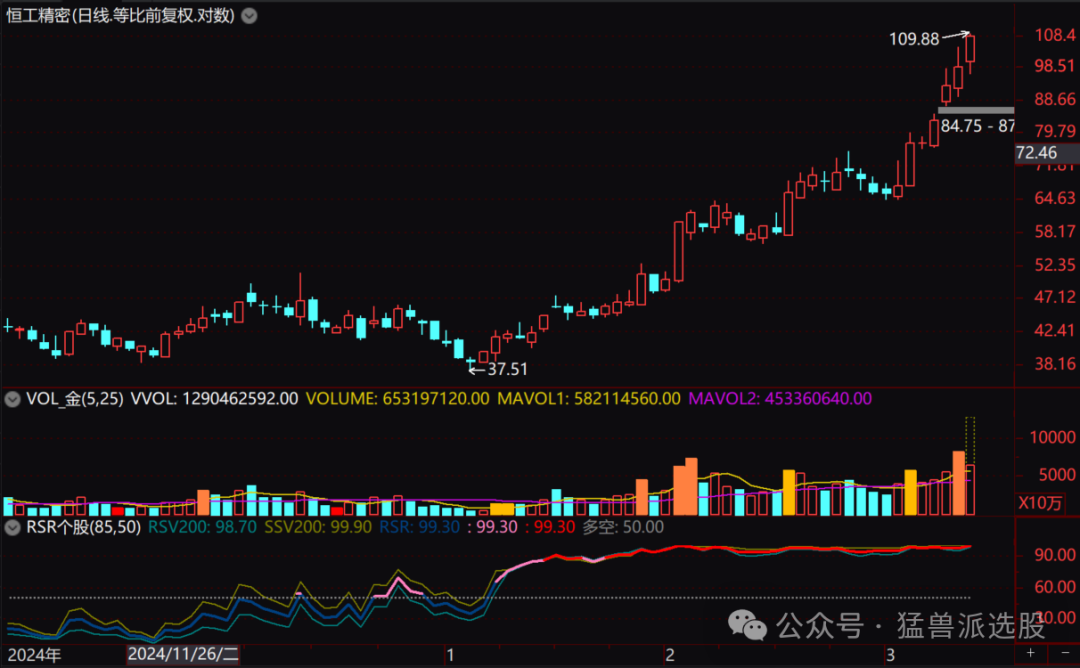Screen dimensions: 1080x668
Task: Click the 108.4 price axis label
Action: tap(1055, 35)
